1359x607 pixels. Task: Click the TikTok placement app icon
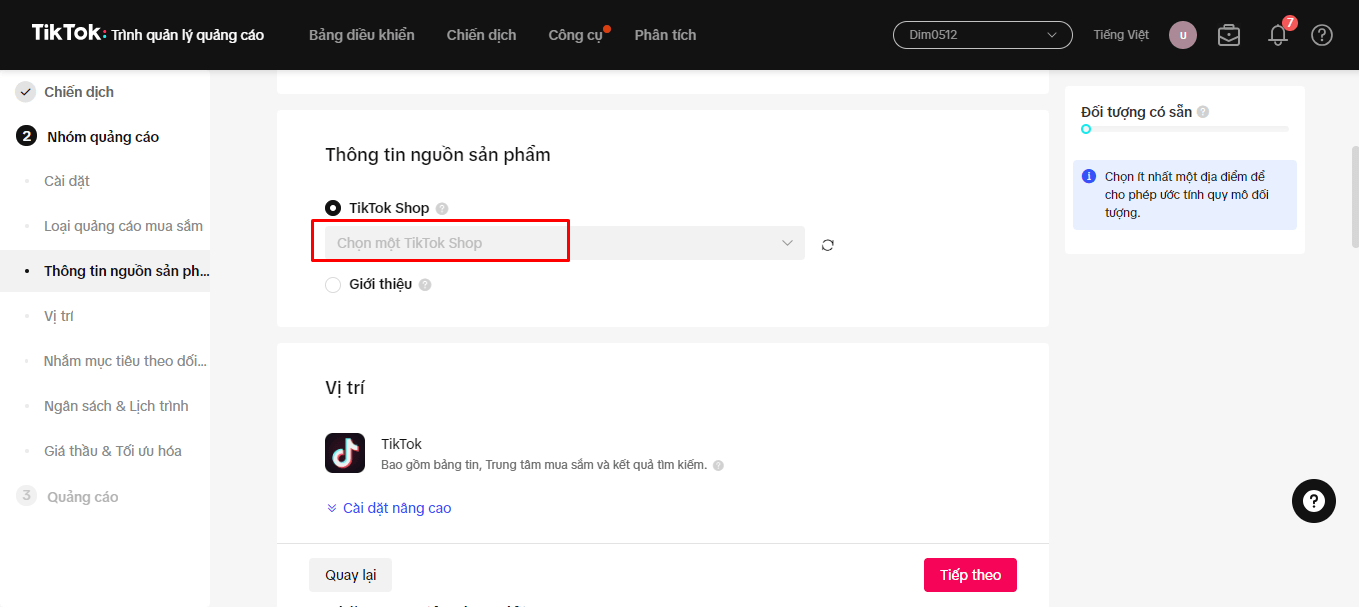point(345,453)
